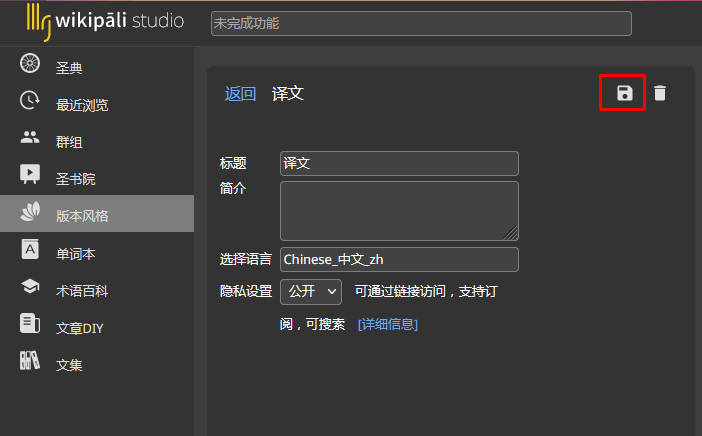702x436 pixels.
Task: Click the 简介 label text
Action: (233, 188)
